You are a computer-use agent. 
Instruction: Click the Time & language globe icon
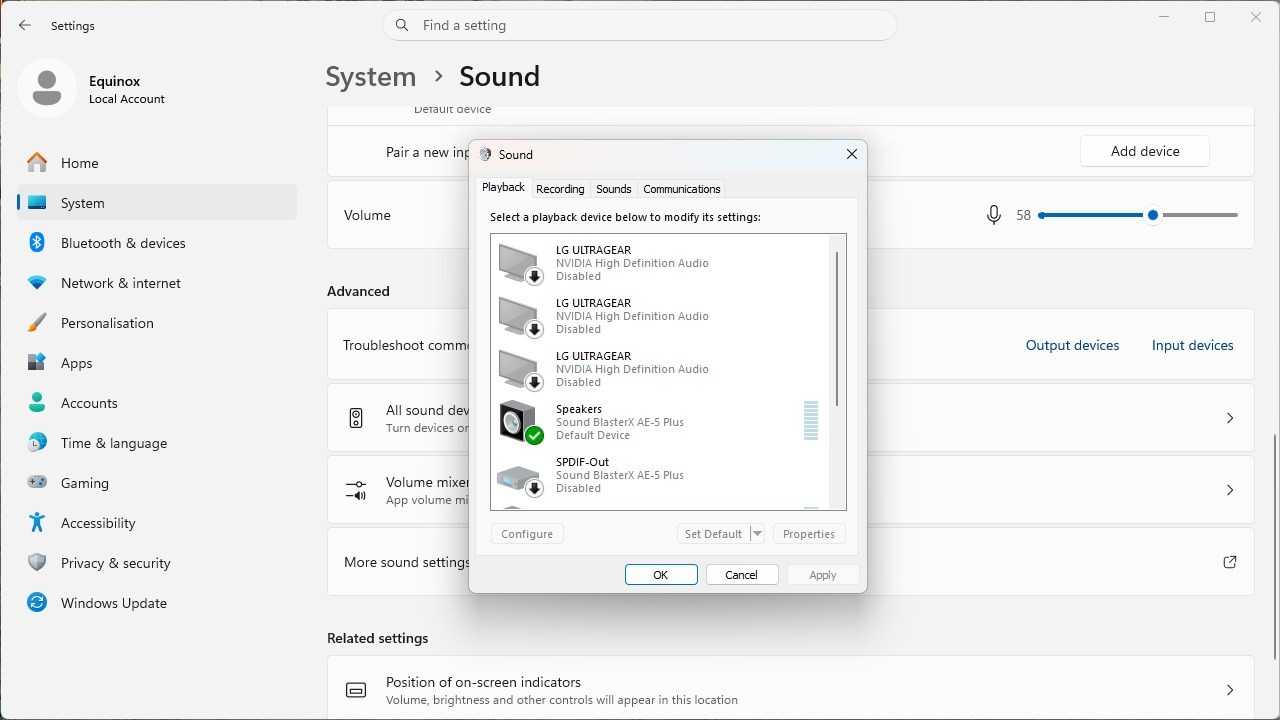click(x=37, y=442)
